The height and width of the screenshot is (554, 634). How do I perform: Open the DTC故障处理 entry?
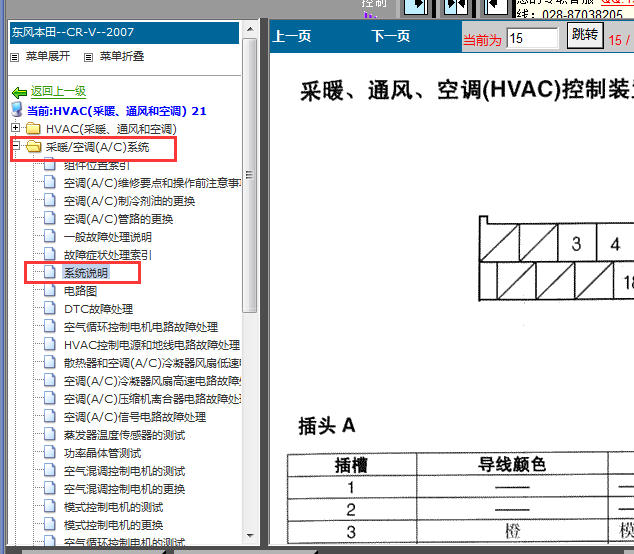(98, 309)
